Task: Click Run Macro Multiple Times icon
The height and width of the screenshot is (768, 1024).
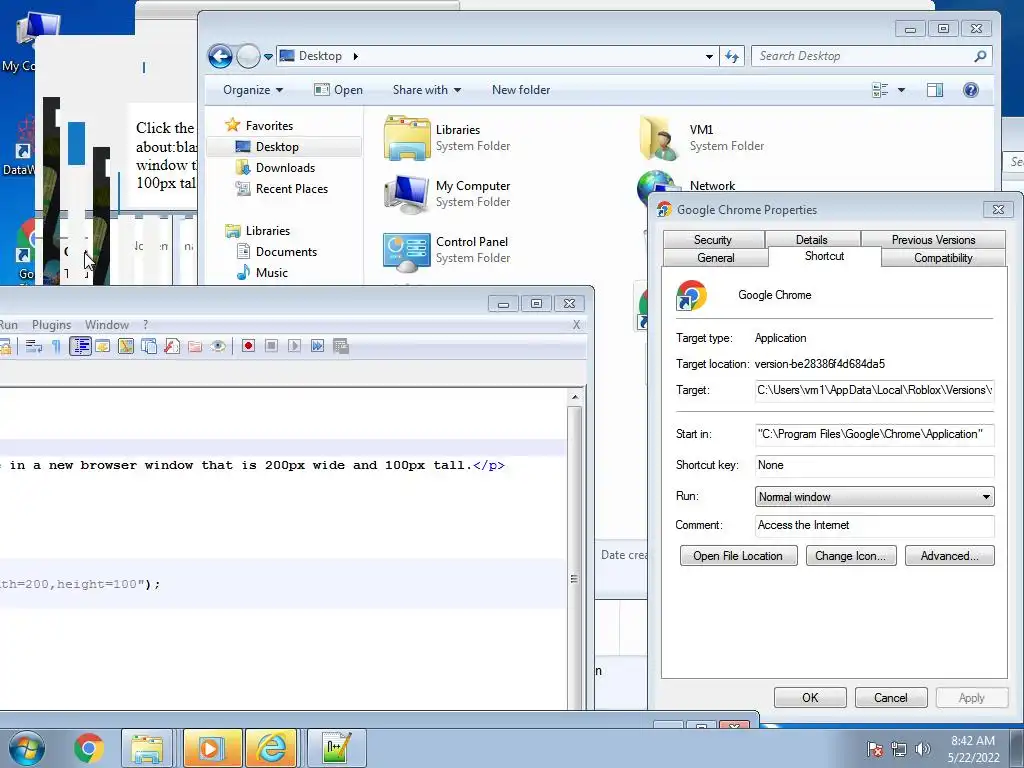Action: [317, 346]
